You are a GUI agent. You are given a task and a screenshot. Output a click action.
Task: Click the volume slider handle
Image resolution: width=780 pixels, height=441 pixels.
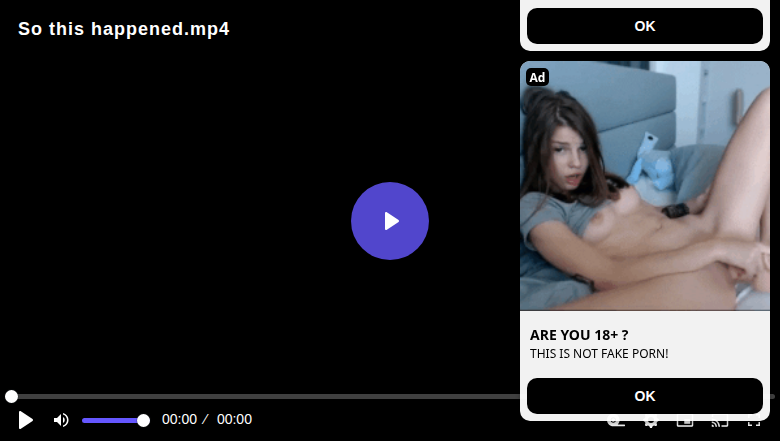pyautogui.click(x=143, y=421)
